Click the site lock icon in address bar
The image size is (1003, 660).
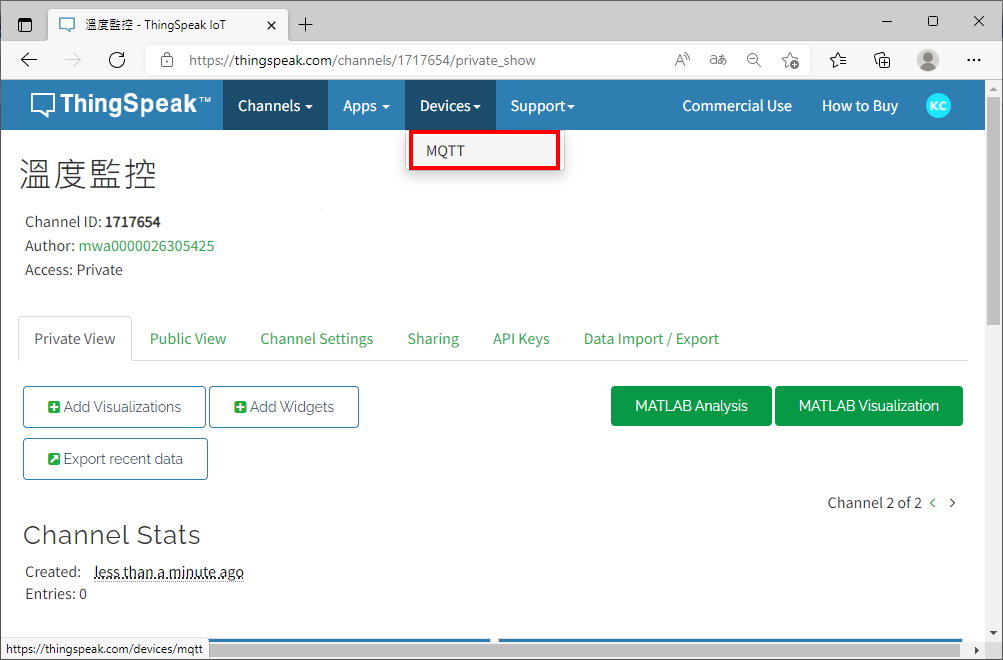pyautogui.click(x=167, y=60)
